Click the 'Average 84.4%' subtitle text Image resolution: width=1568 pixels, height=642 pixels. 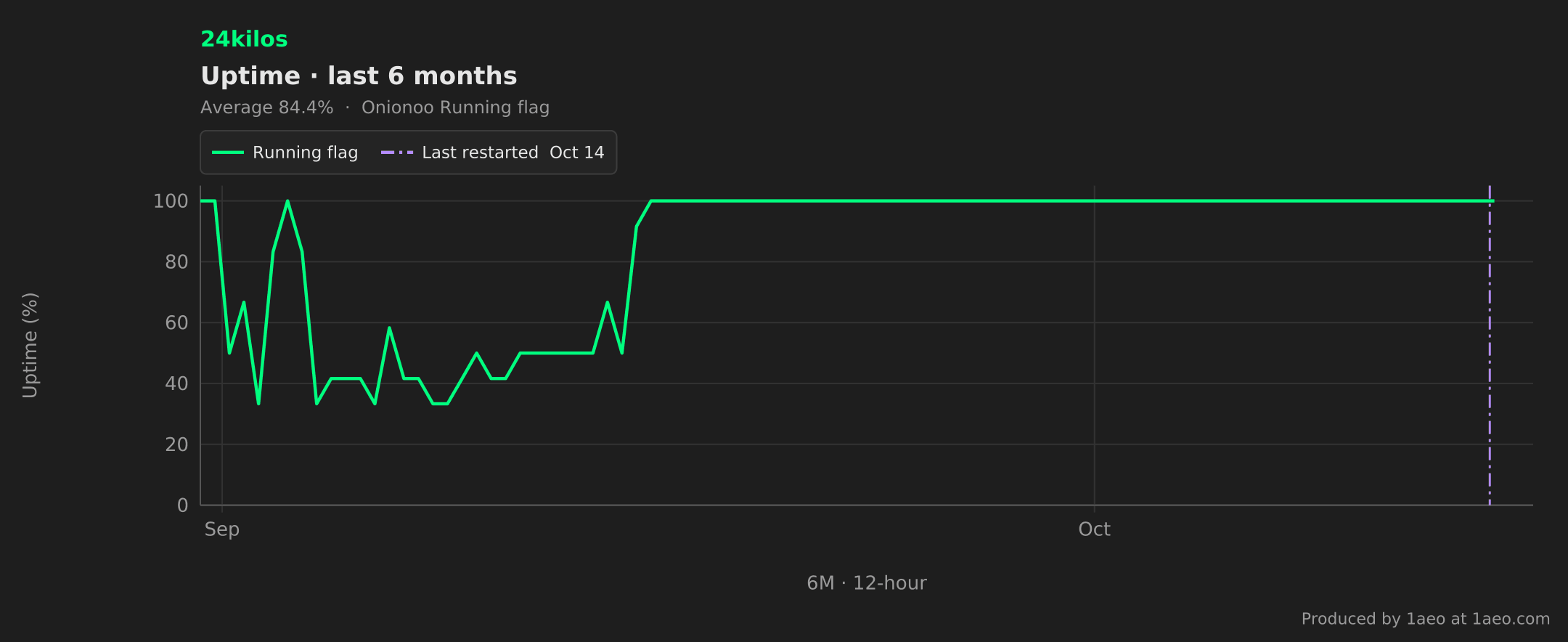(266, 107)
